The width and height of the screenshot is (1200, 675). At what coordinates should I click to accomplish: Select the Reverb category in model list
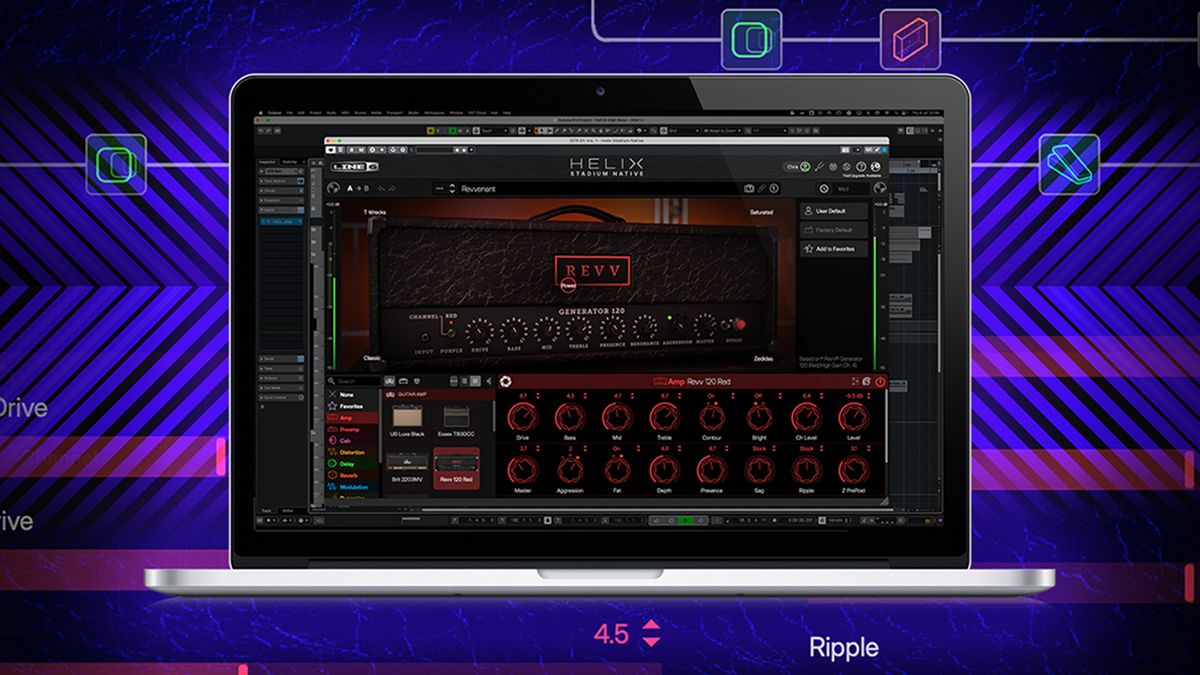(x=352, y=475)
